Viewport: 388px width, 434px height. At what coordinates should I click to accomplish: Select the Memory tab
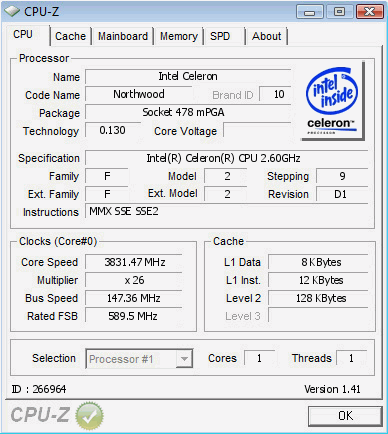179,36
